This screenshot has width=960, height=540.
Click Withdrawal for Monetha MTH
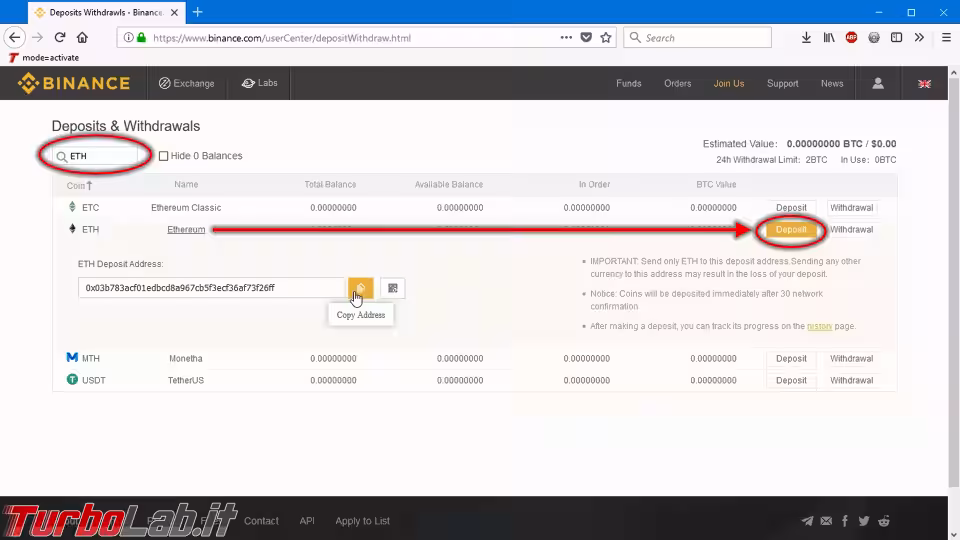852,359
